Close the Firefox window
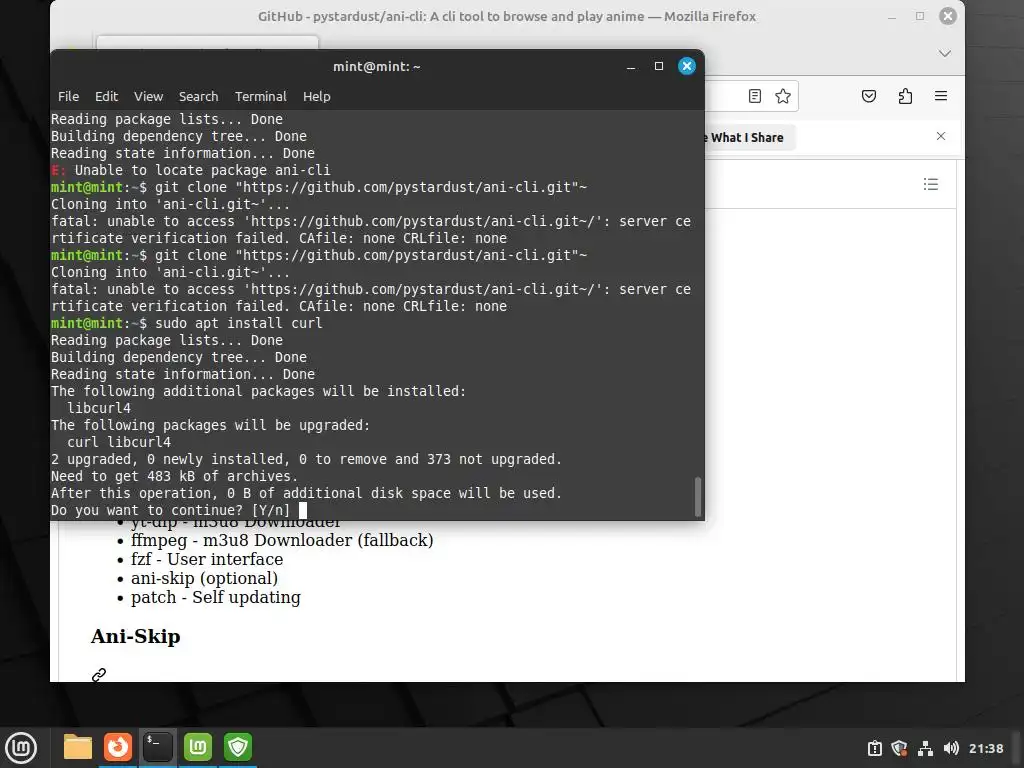Screen dimensions: 1024x768 click(948, 16)
